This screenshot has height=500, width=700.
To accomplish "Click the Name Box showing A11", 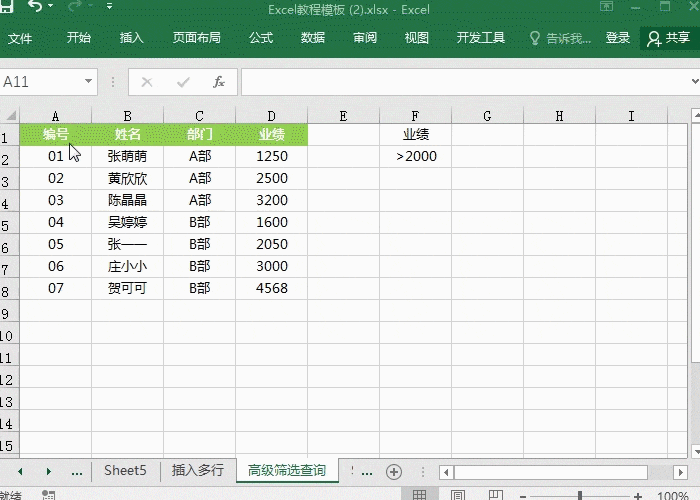I will pos(41,82).
